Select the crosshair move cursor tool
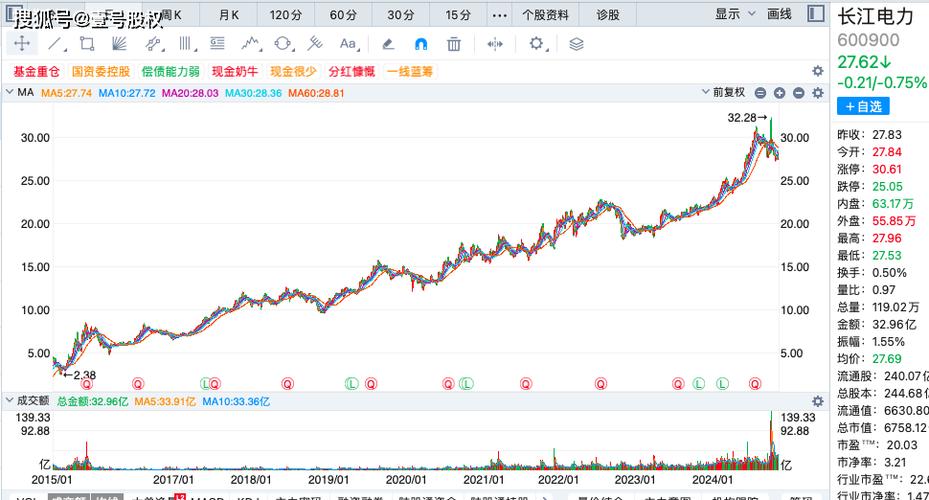Viewport: 929px width, 500px height. 22,44
